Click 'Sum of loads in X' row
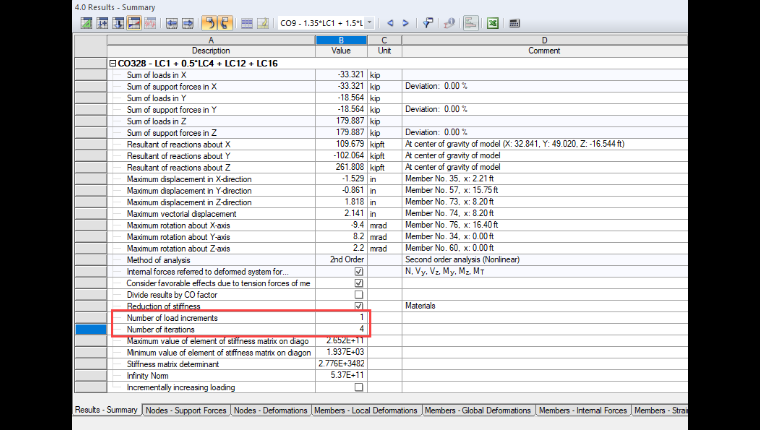760x430 pixels. (380, 75)
